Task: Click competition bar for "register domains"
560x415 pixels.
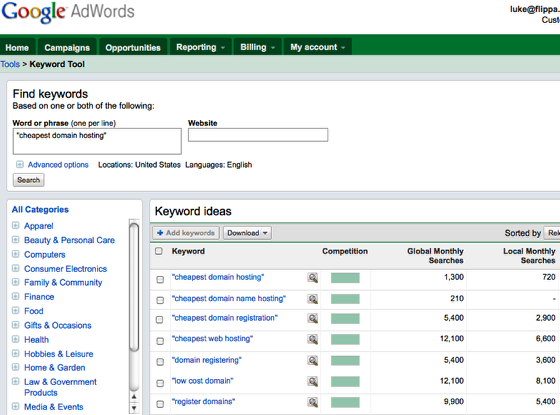Action: coord(345,402)
